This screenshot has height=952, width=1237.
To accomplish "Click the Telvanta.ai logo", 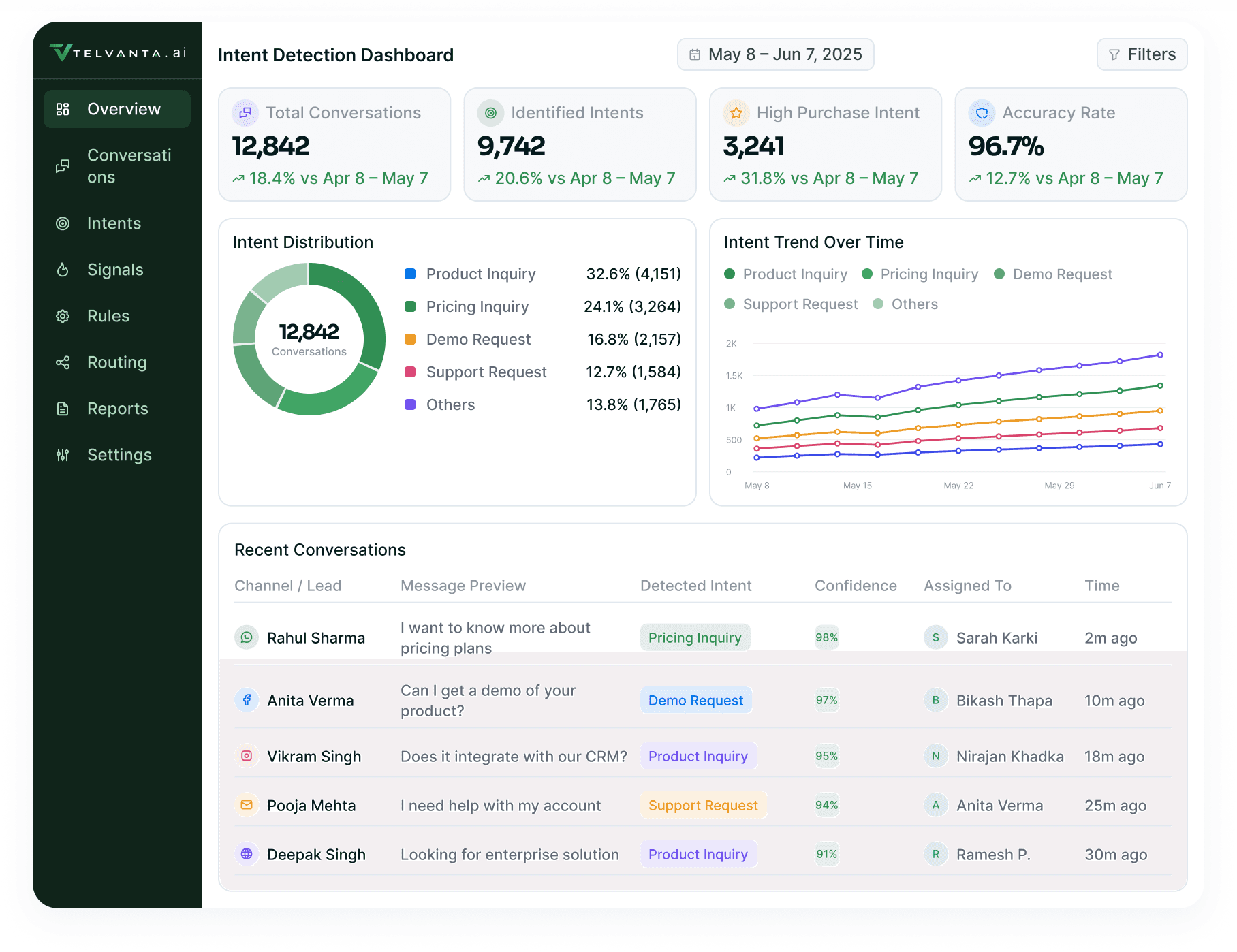I will [118, 52].
